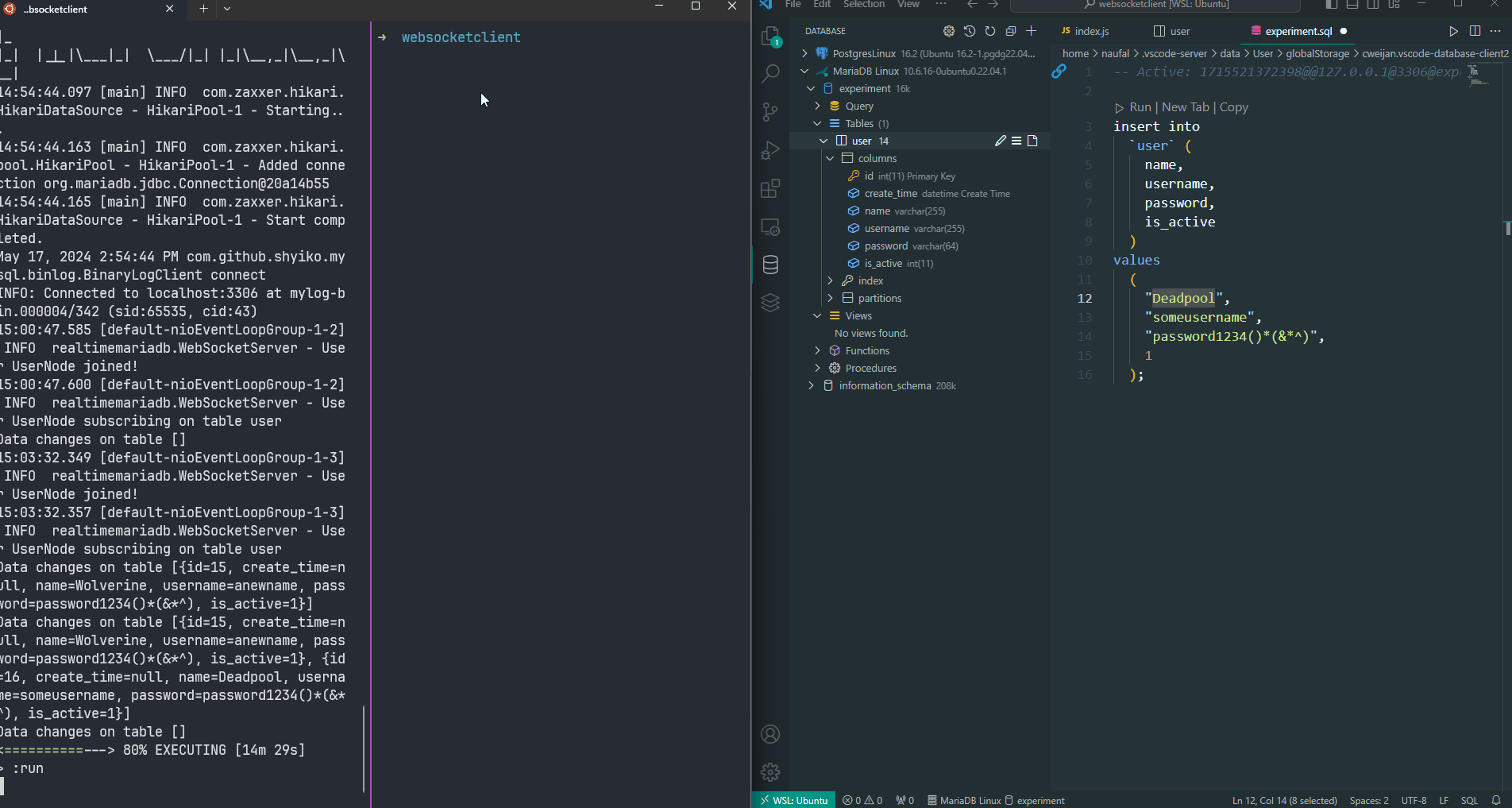
Task: Open the Database client view icon
Action: [770, 265]
